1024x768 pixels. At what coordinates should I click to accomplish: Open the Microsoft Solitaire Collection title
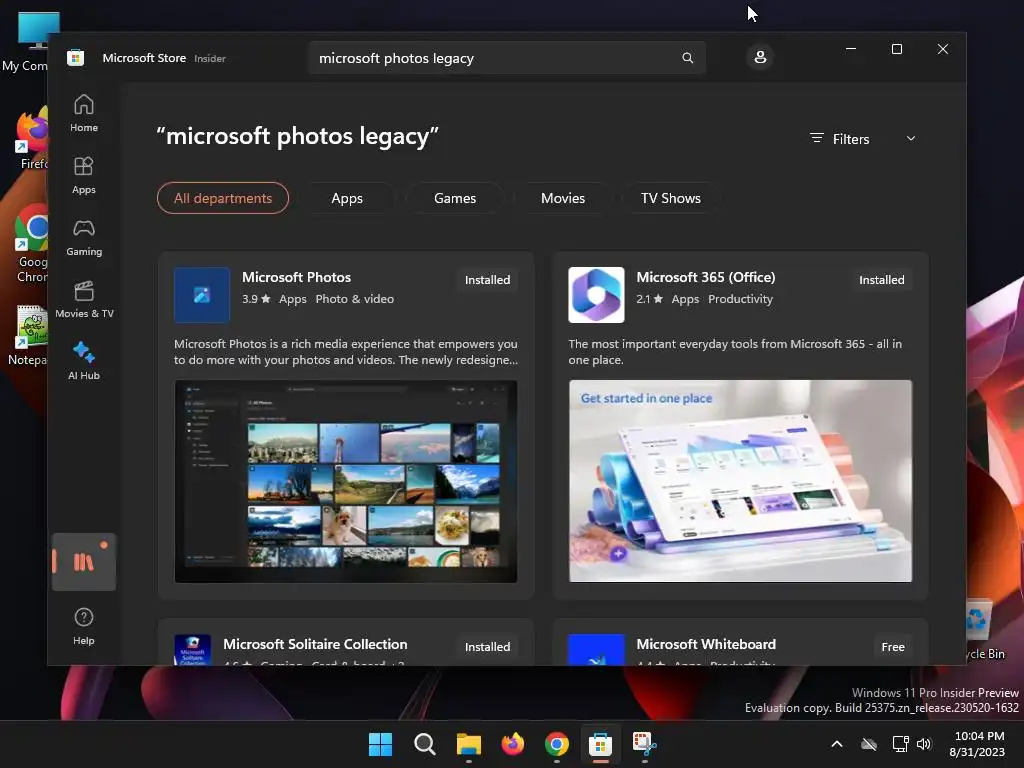pyautogui.click(x=315, y=644)
